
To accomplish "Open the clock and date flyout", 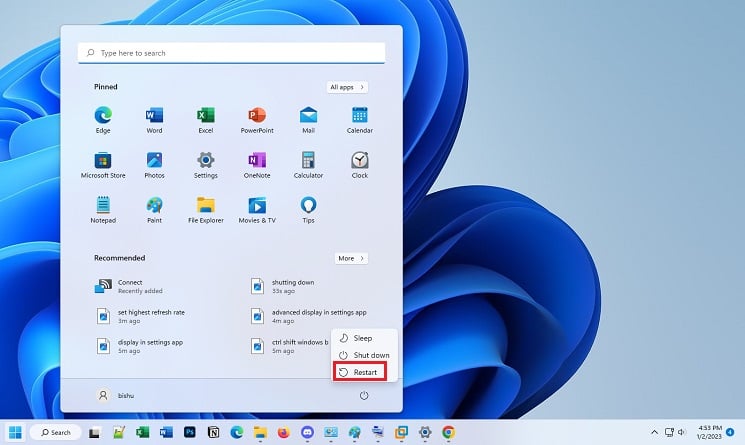I will [x=709, y=432].
